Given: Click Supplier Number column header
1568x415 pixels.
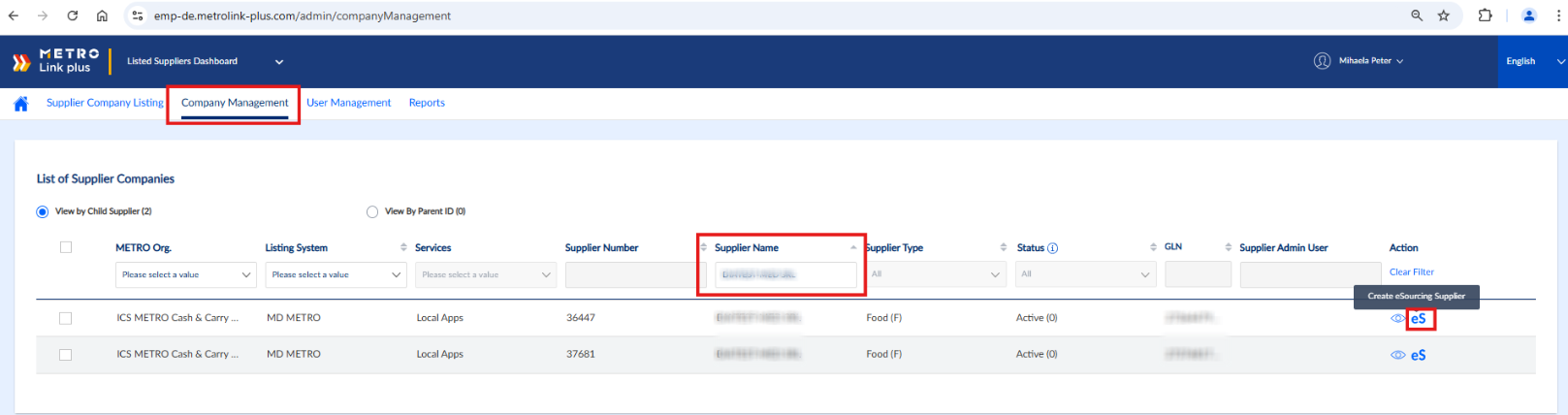Looking at the screenshot, I should coord(601,248).
